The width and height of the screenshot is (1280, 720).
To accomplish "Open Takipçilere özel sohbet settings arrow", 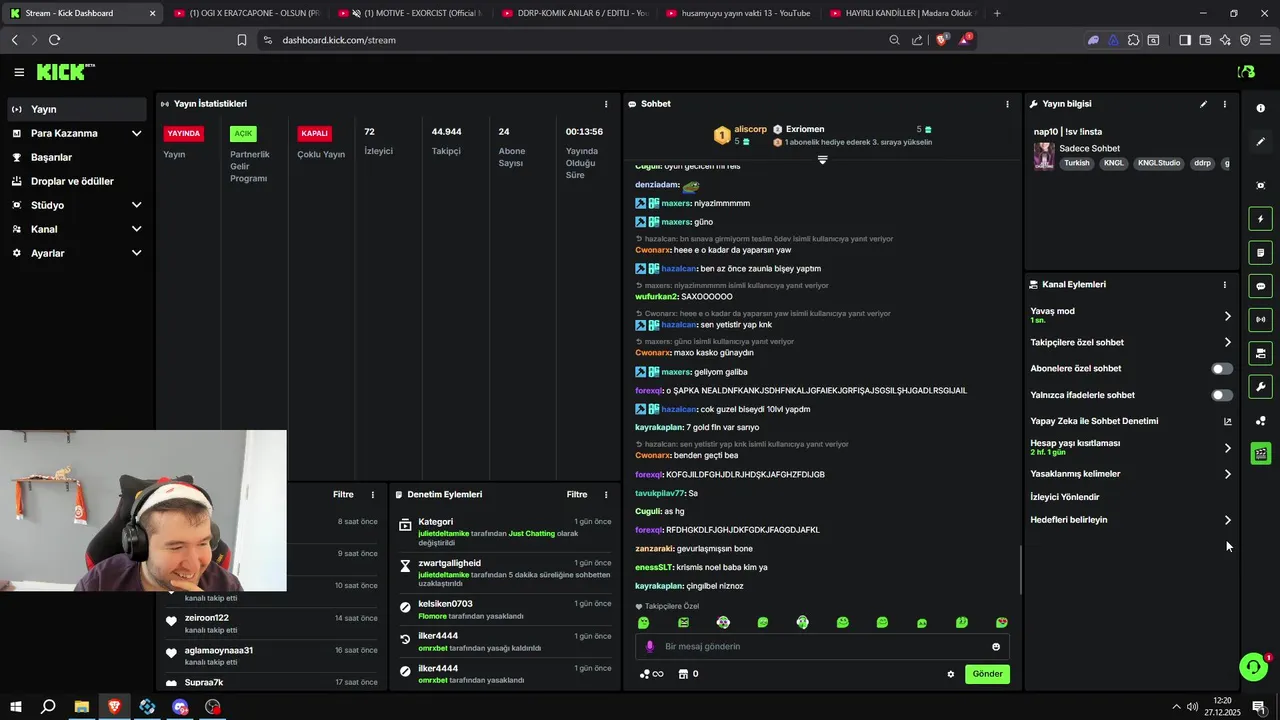I will pyautogui.click(x=1228, y=342).
